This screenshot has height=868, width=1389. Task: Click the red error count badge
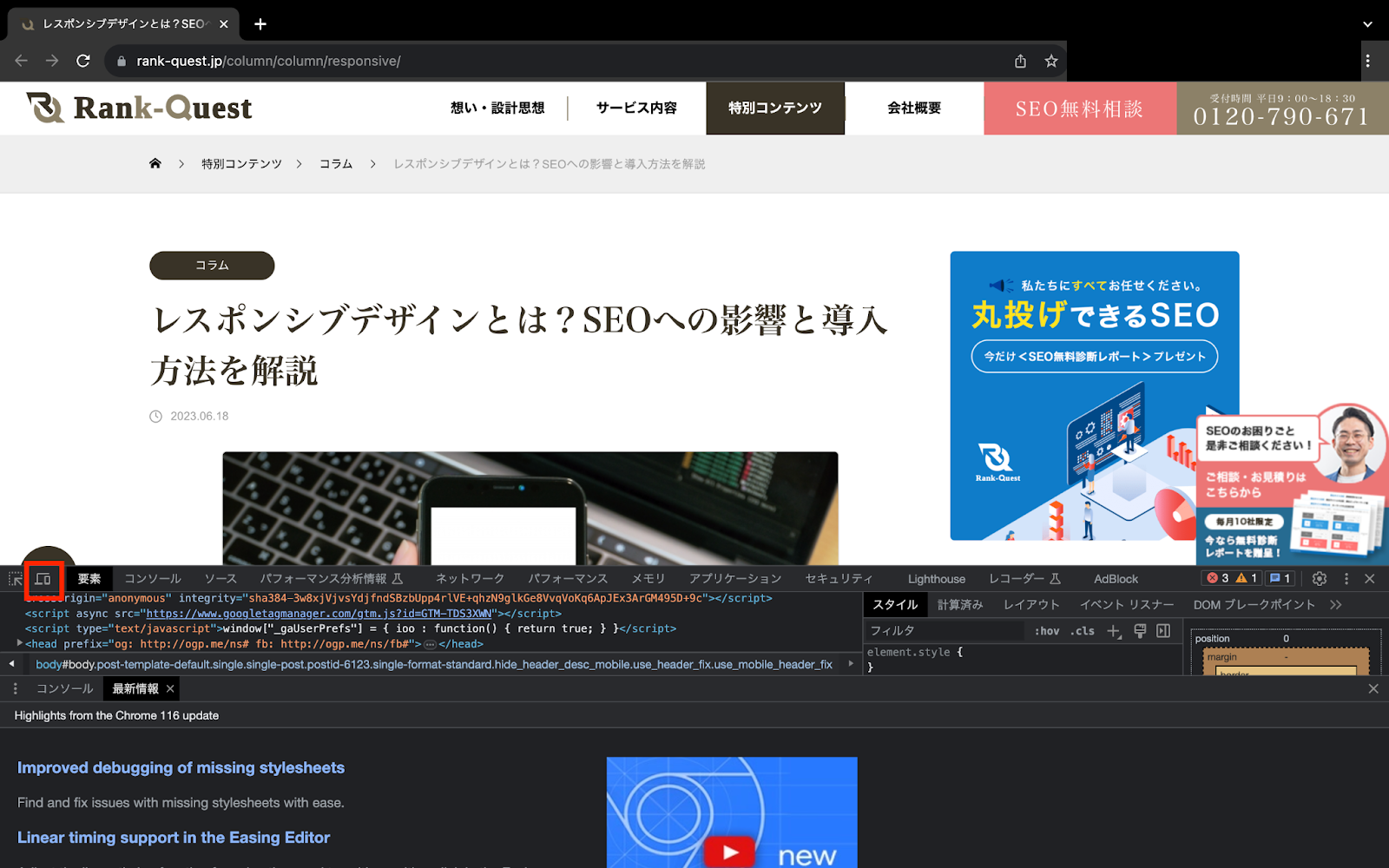[x=1218, y=578]
